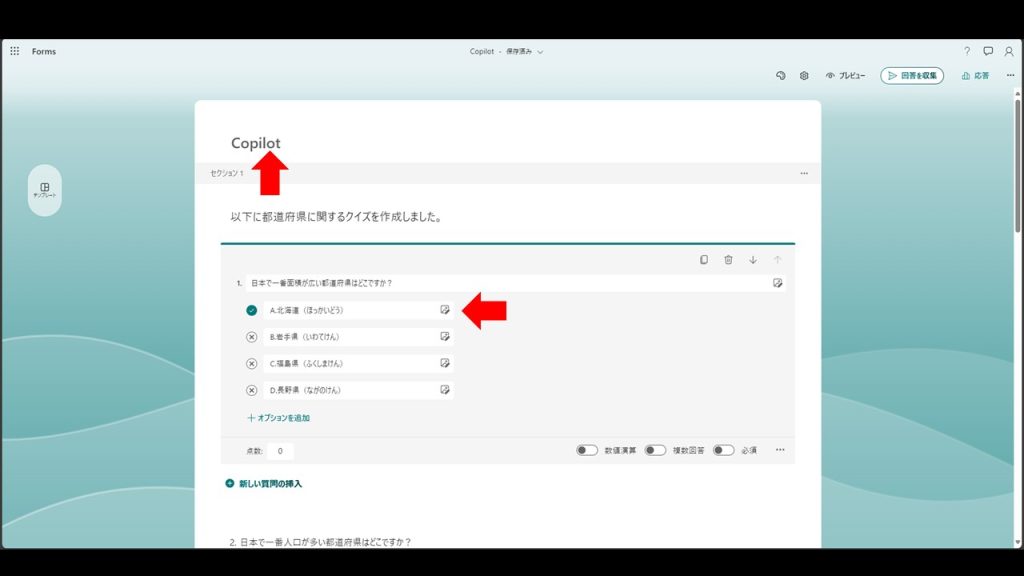Toggle the 数値演算 switch
1024x576 pixels.
tap(587, 450)
